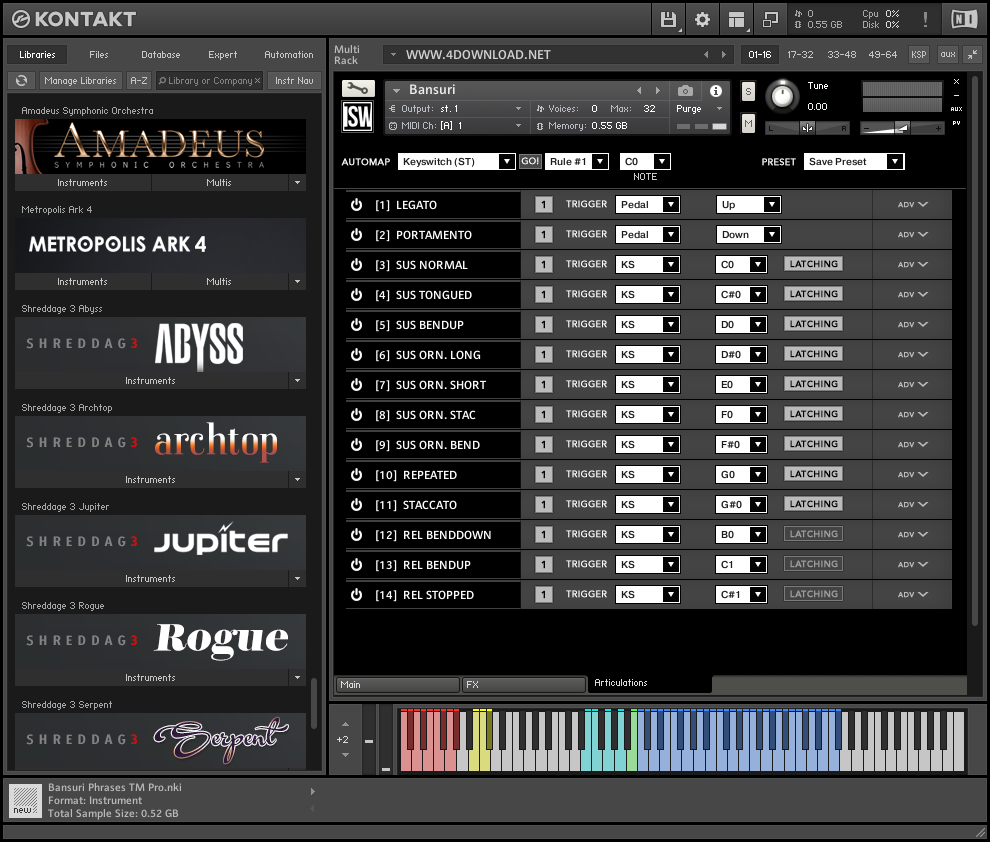990x842 pixels.
Task: Toggle power for SUS BENDUP articulation
Action: coord(357,324)
